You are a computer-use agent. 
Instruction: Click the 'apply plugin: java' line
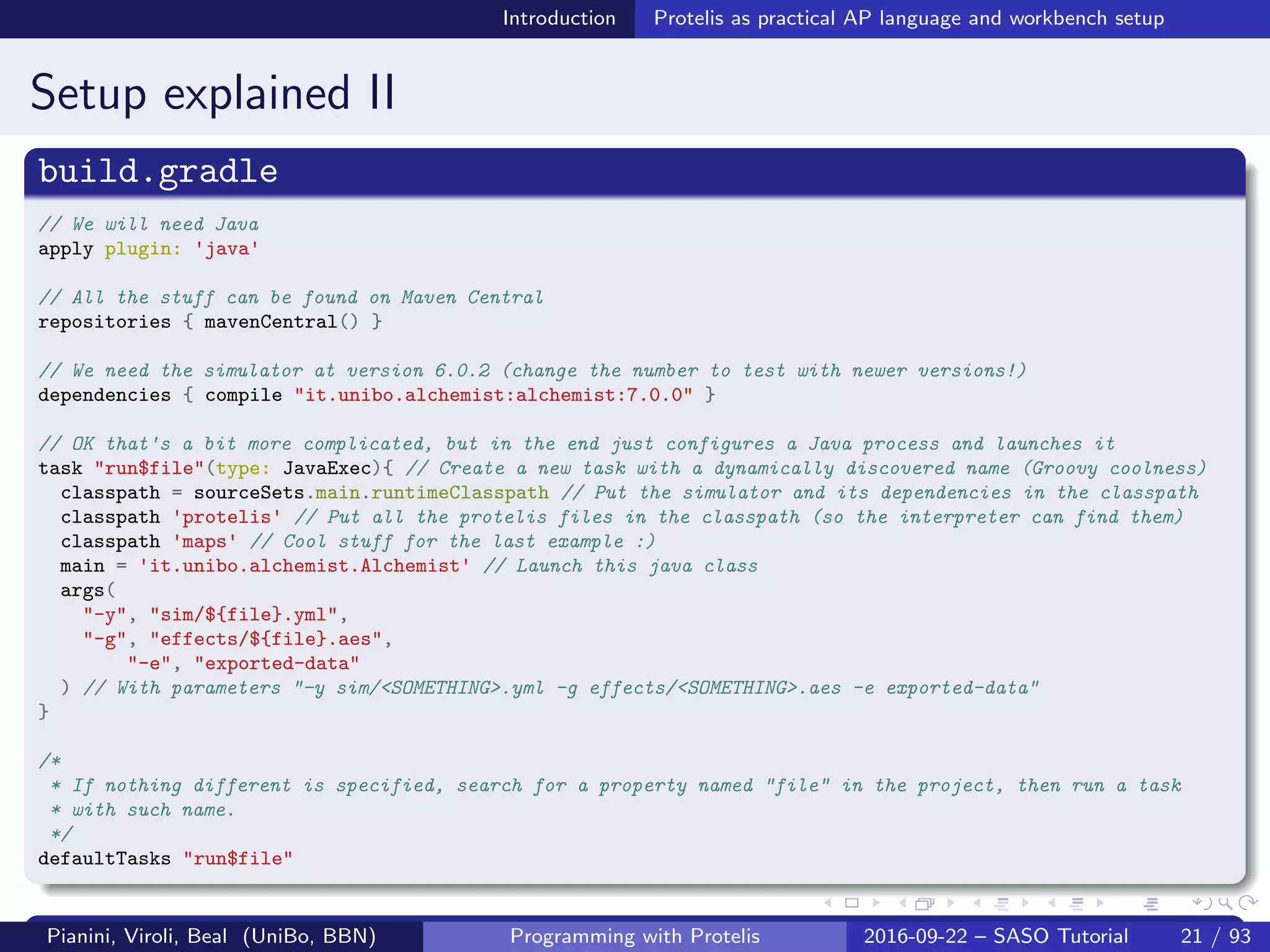point(148,249)
